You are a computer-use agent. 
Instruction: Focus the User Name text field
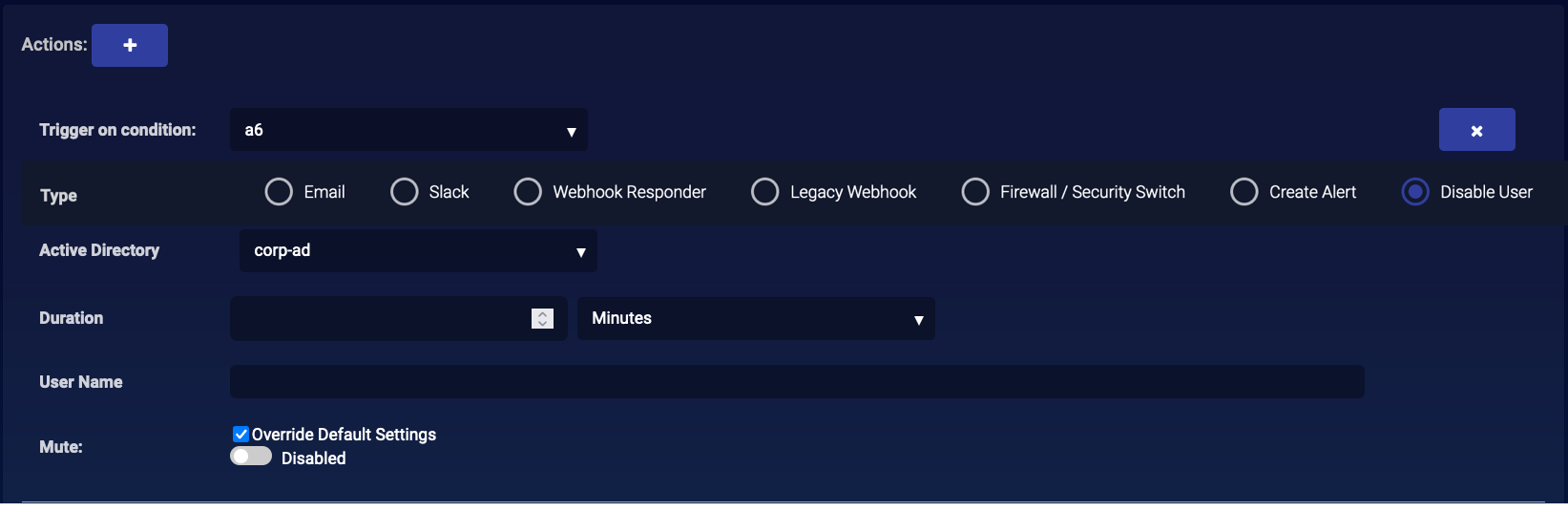tap(797, 382)
